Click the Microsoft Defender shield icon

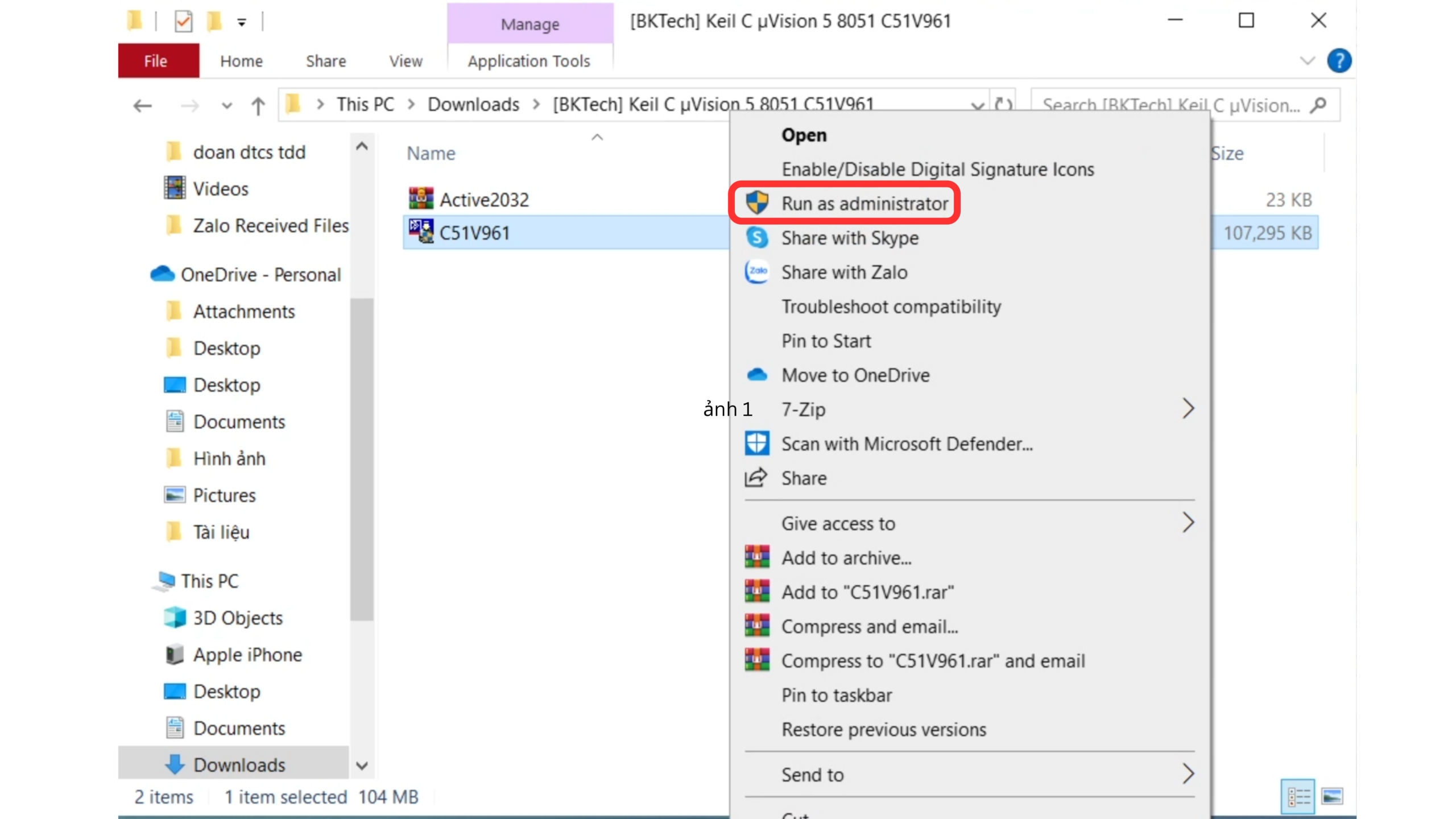point(757,444)
